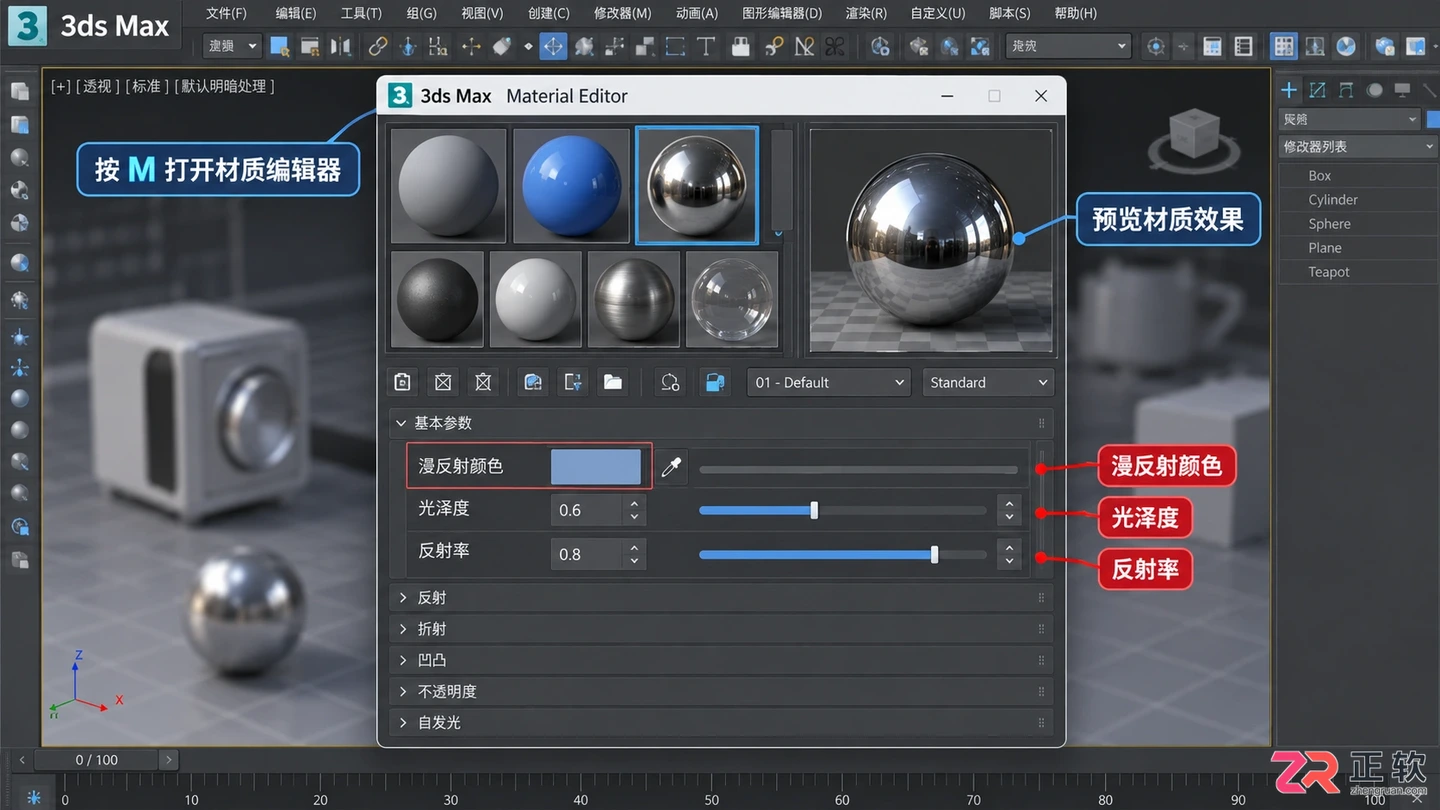
Task: Open the Hierarchy command panel tab
Action: click(1346, 90)
